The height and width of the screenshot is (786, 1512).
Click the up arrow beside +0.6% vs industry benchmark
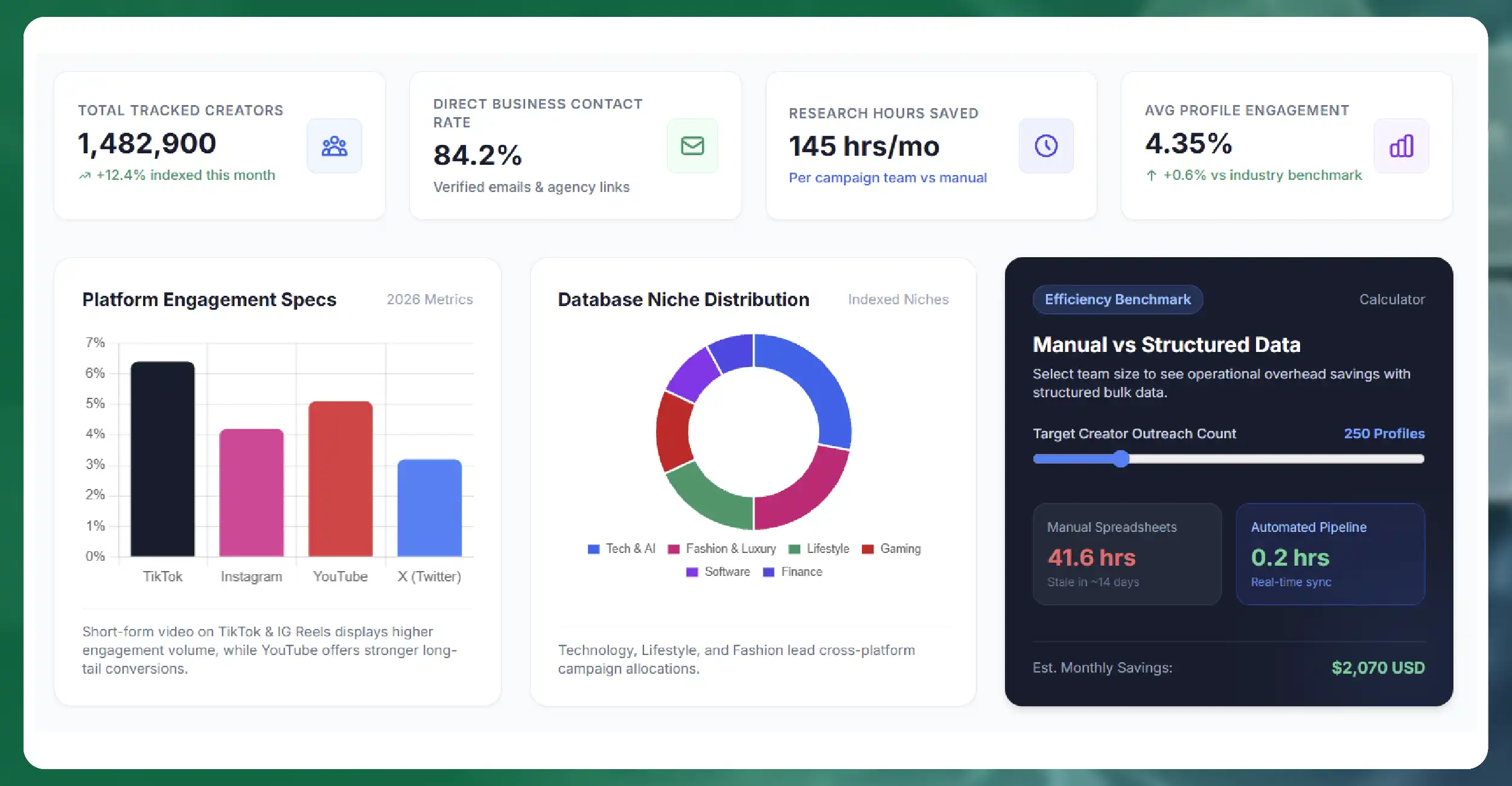coord(1151,176)
